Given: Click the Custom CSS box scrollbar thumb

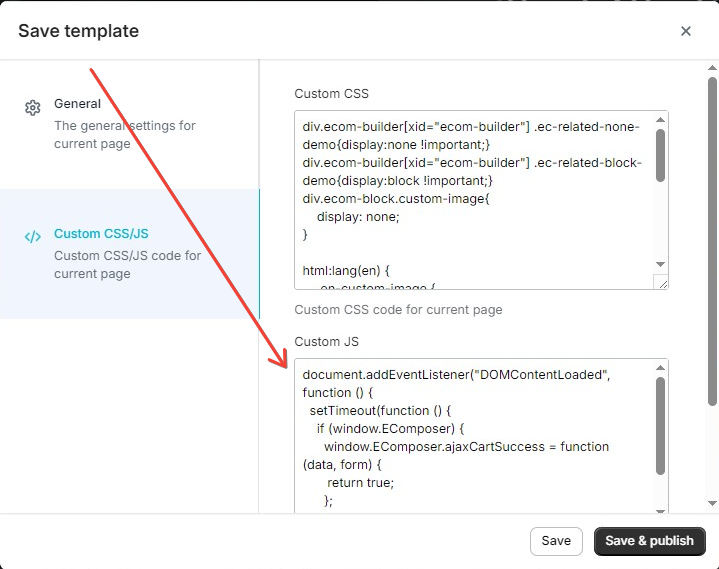Looking at the screenshot, I should click(x=660, y=154).
